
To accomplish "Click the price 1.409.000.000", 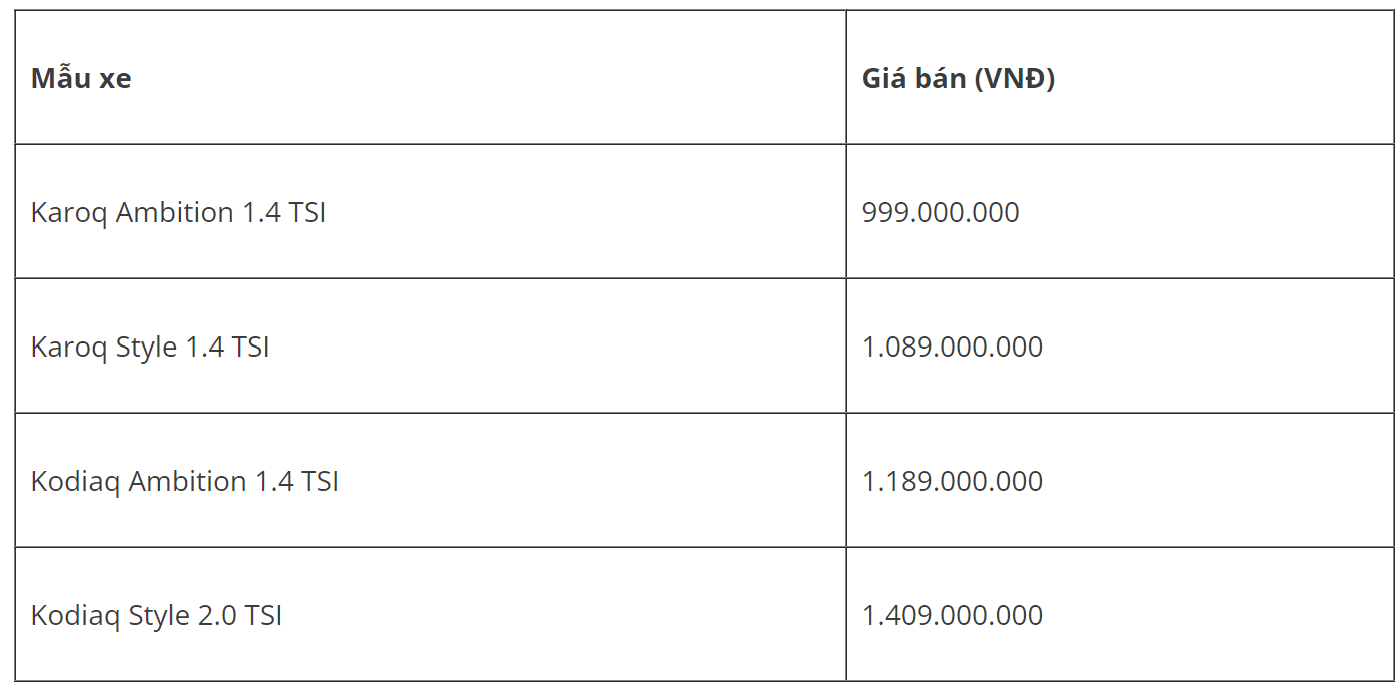I will pos(952,615).
